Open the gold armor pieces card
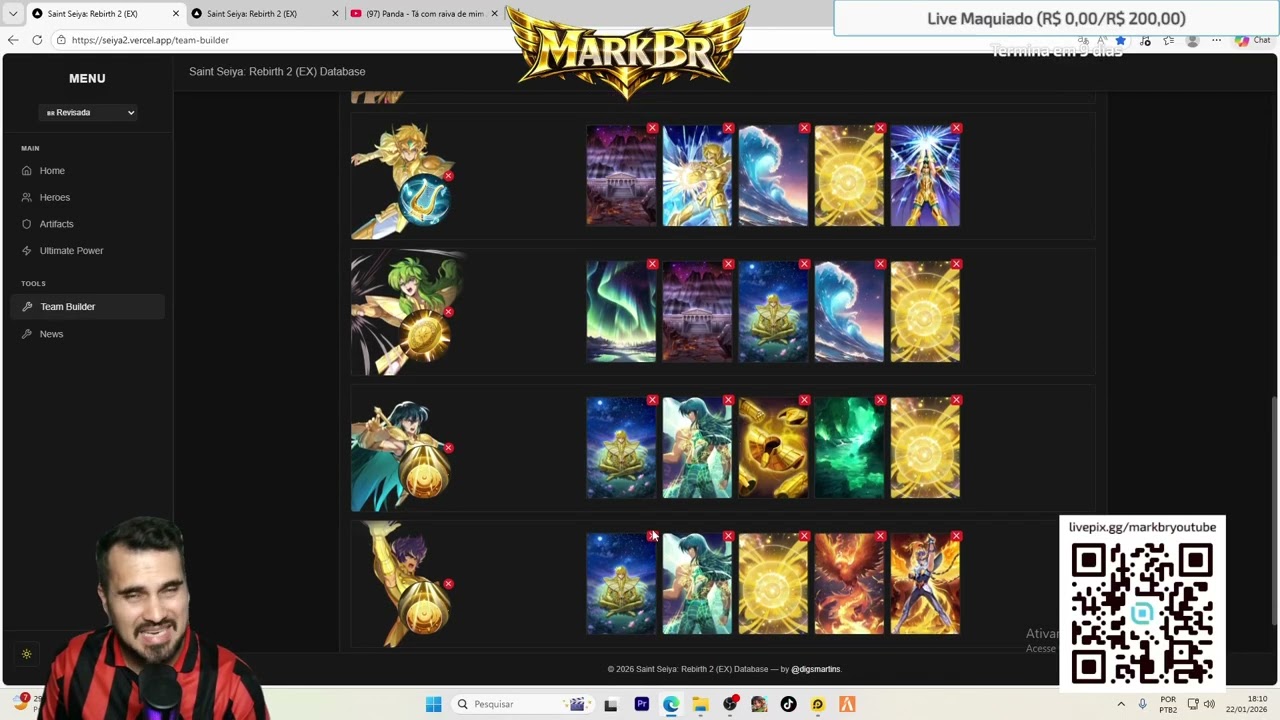The width and height of the screenshot is (1280, 720). (x=773, y=448)
